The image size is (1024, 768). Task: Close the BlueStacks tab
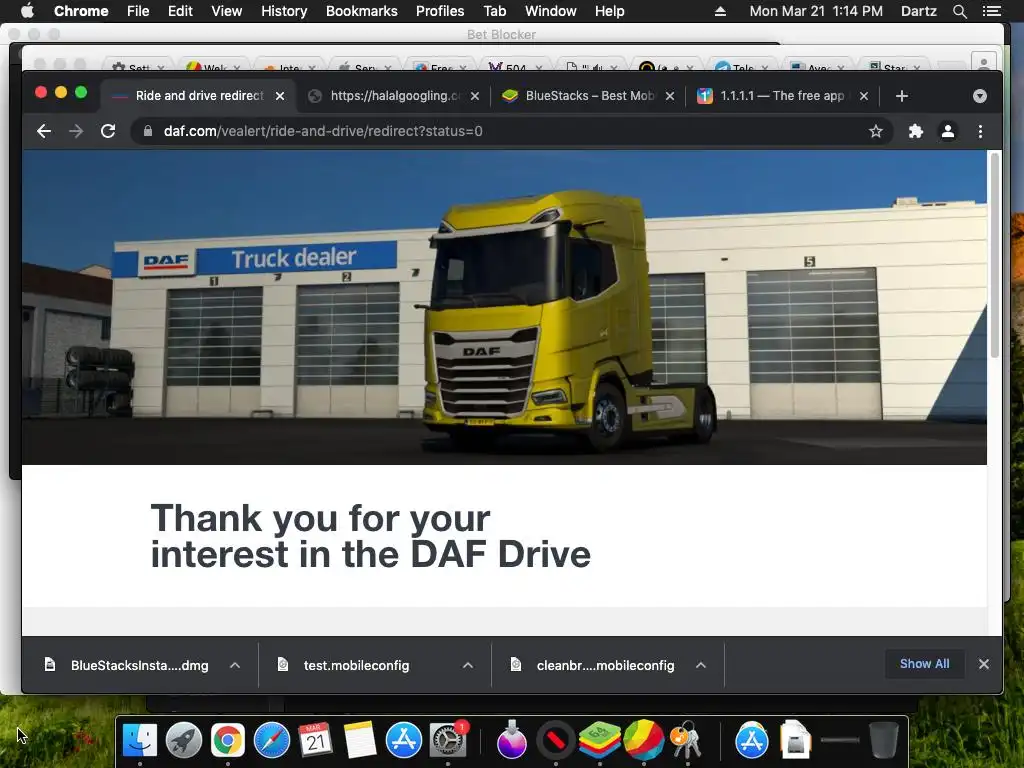pyautogui.click(x=669, y=96)
